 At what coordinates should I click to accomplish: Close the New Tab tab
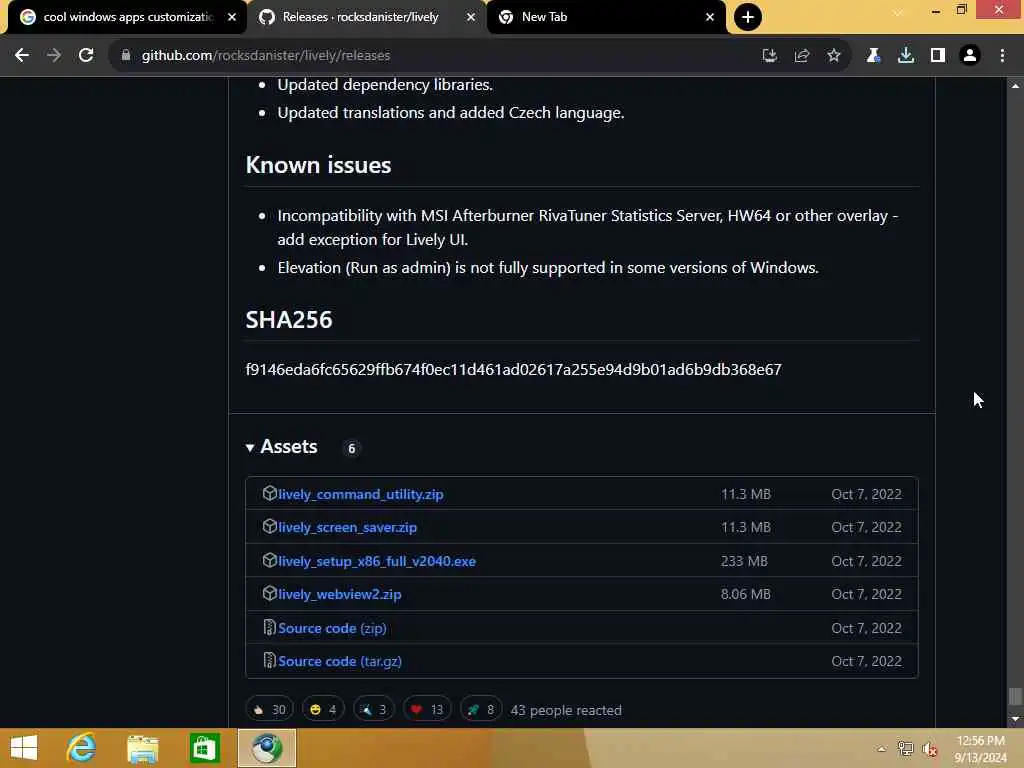pos(710,17)
